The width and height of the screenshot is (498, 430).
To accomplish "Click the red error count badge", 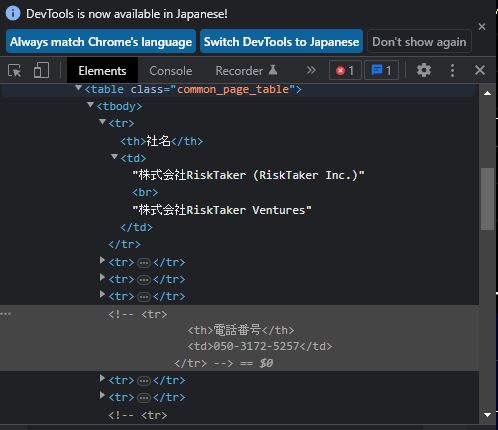I will [x=345, y=70].
